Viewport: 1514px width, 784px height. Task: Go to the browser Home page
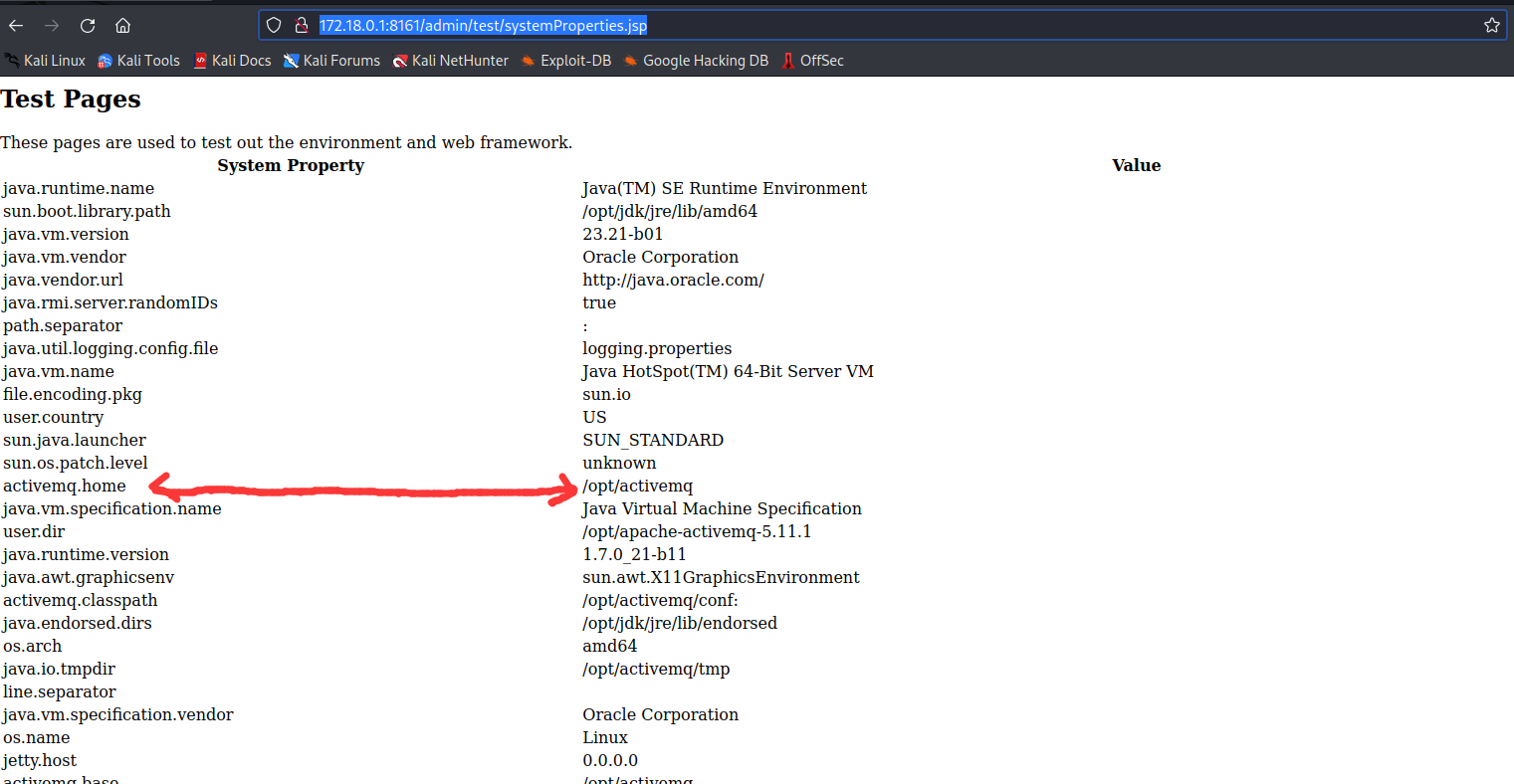click(122, 25)
